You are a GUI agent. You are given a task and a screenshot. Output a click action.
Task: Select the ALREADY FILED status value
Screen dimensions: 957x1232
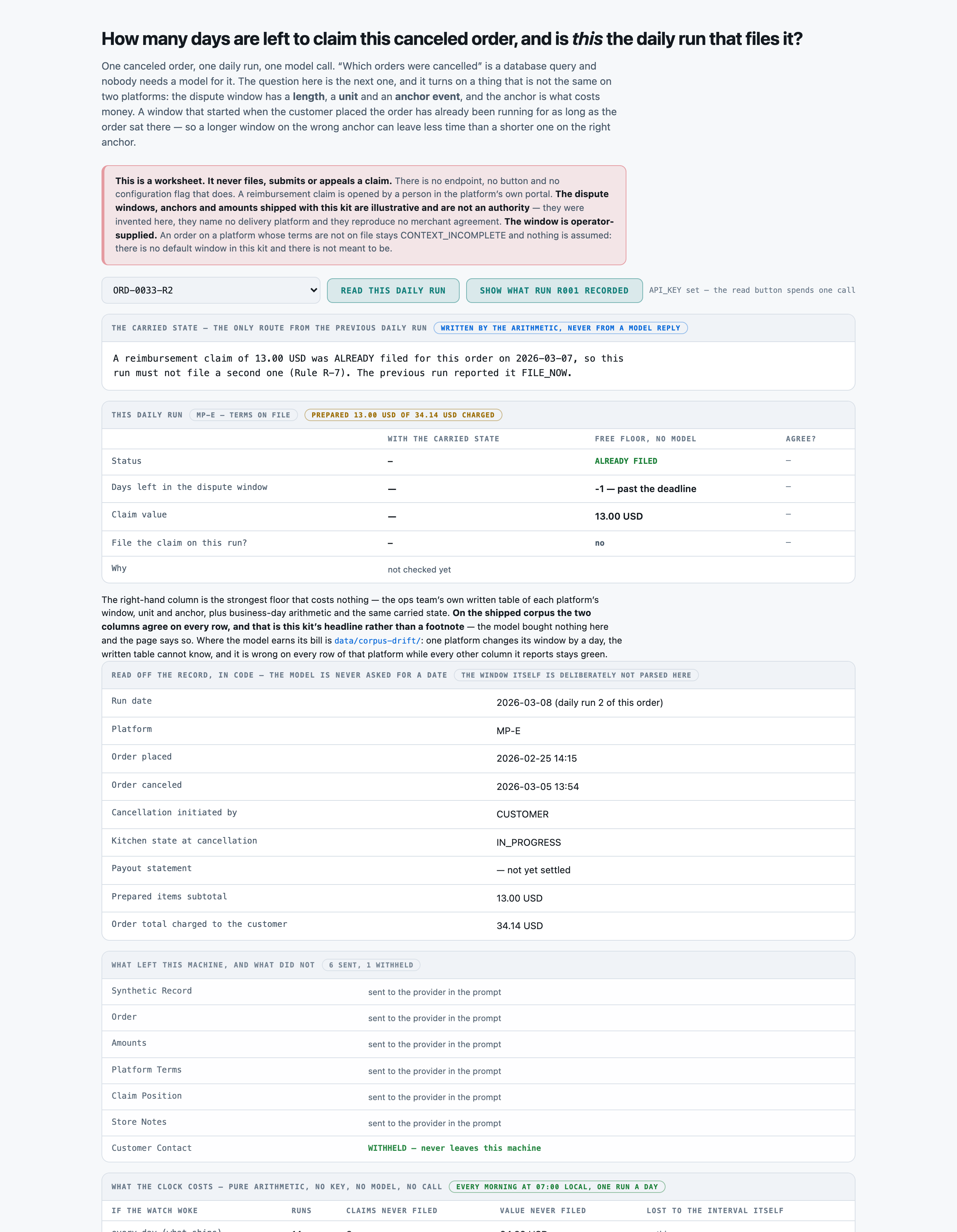coord(626,461)
